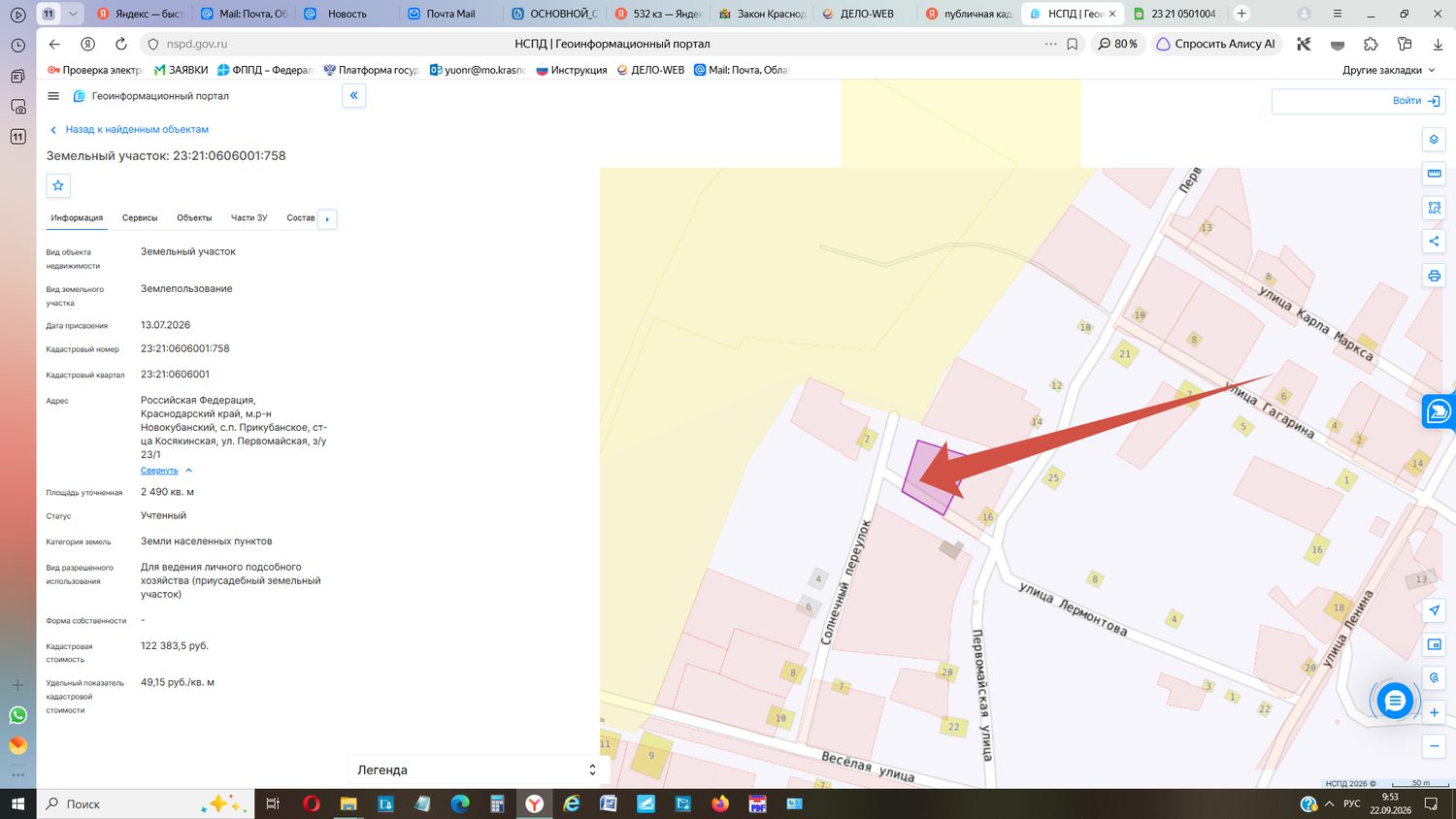Switch to the Объекты tab

(x=194, y=218)
